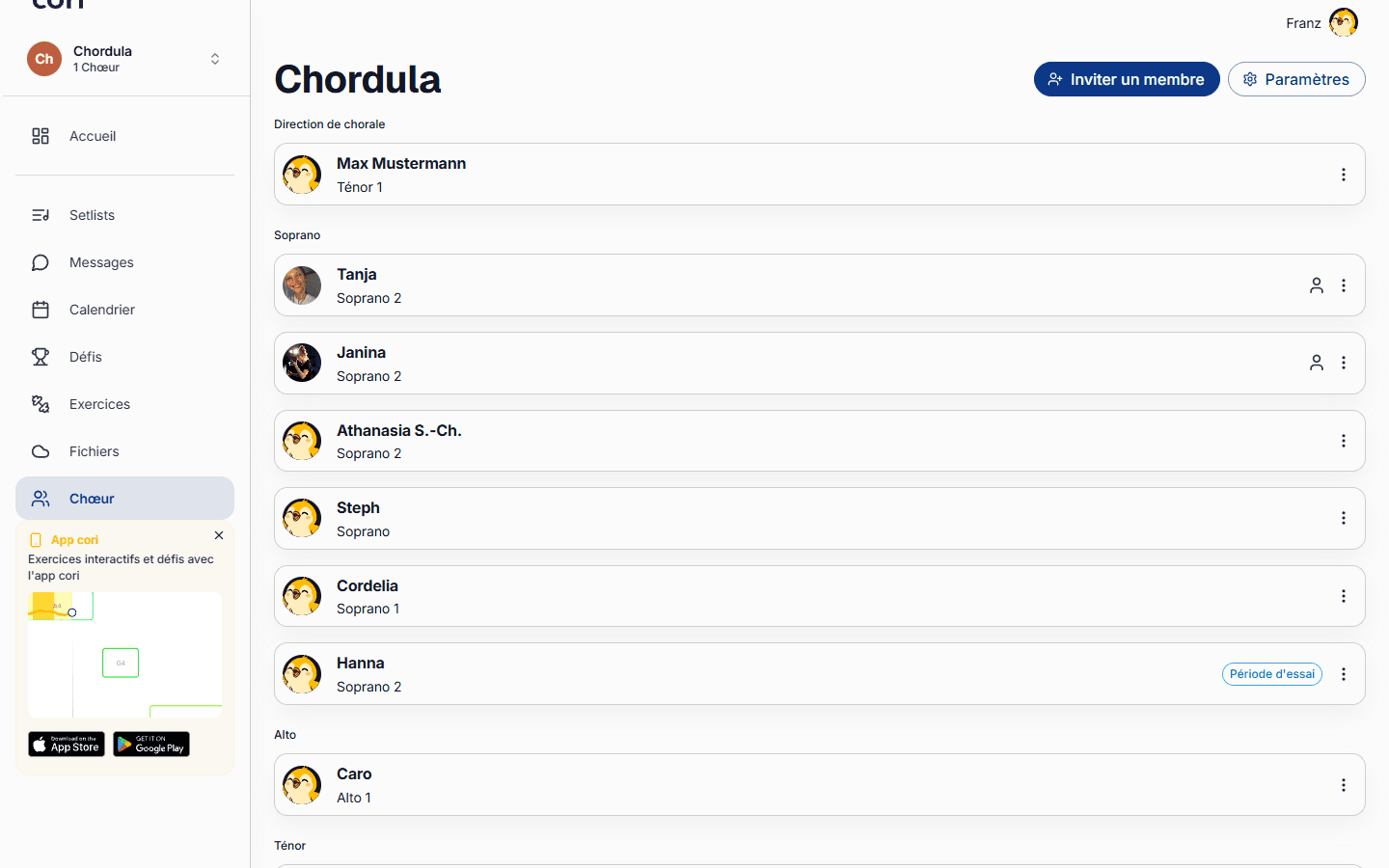Open Messages in the sidebar
Image resolution: width=1389 pixels, height=868 pixels.
click(x=124, y=262)
